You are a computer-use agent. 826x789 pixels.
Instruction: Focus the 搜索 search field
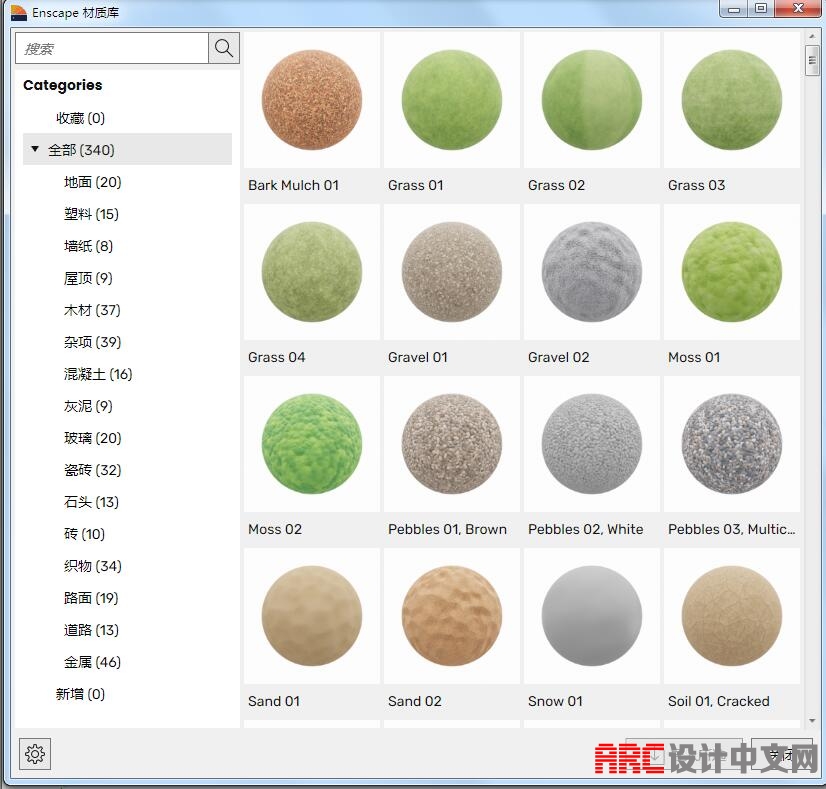112,48
